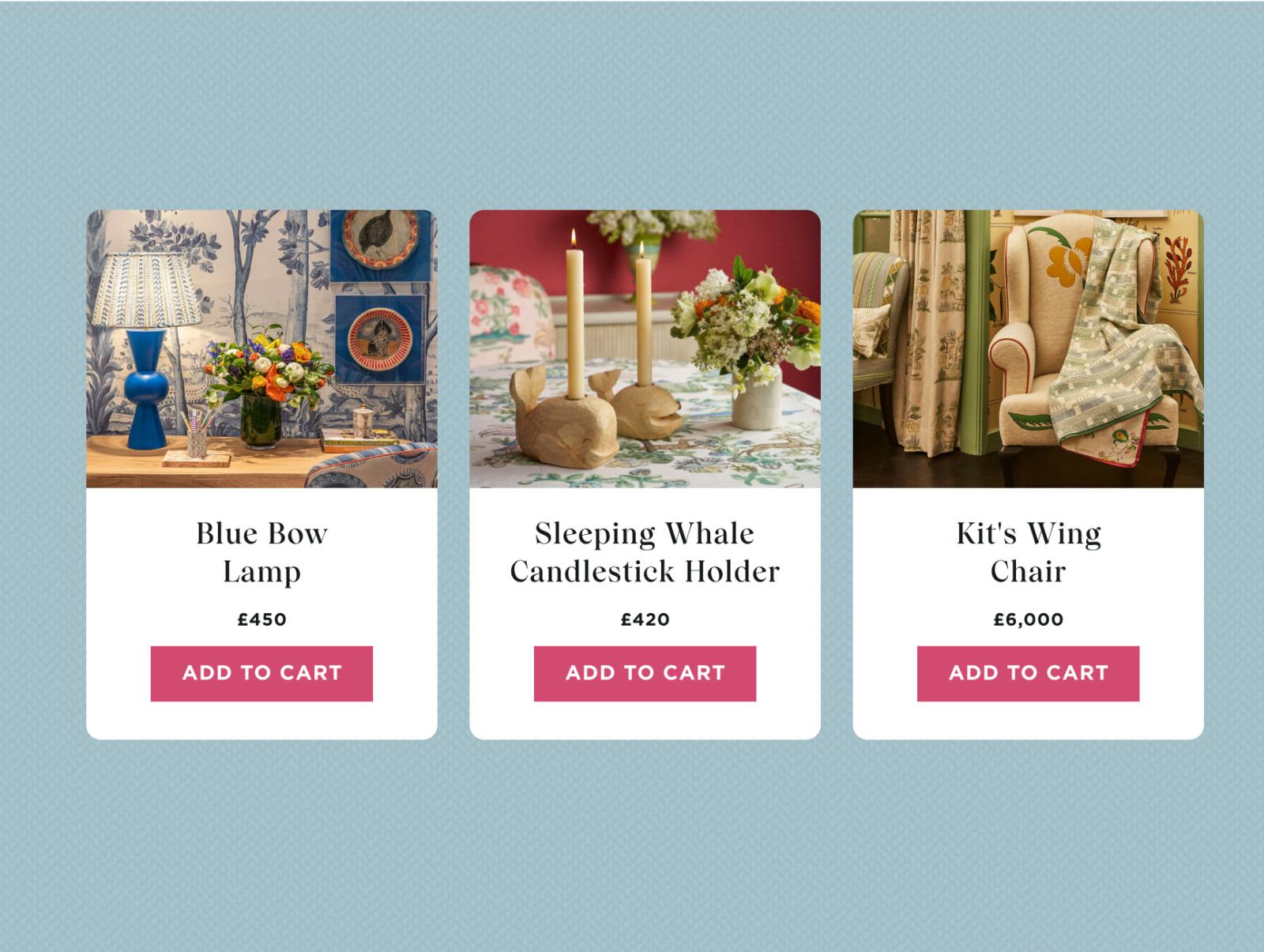This screenshot has width=1264, height=952.
Task: Select the £420 price label
Action: click(x=645, y=619)
